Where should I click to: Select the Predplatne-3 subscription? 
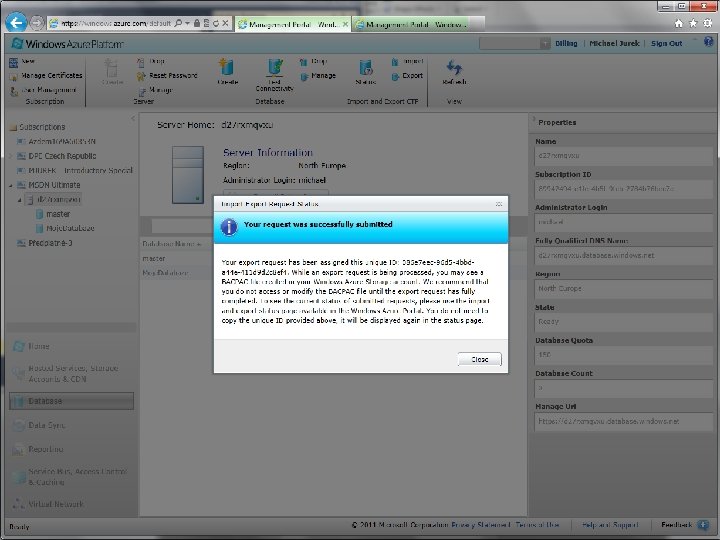click(x=51, y=243)
